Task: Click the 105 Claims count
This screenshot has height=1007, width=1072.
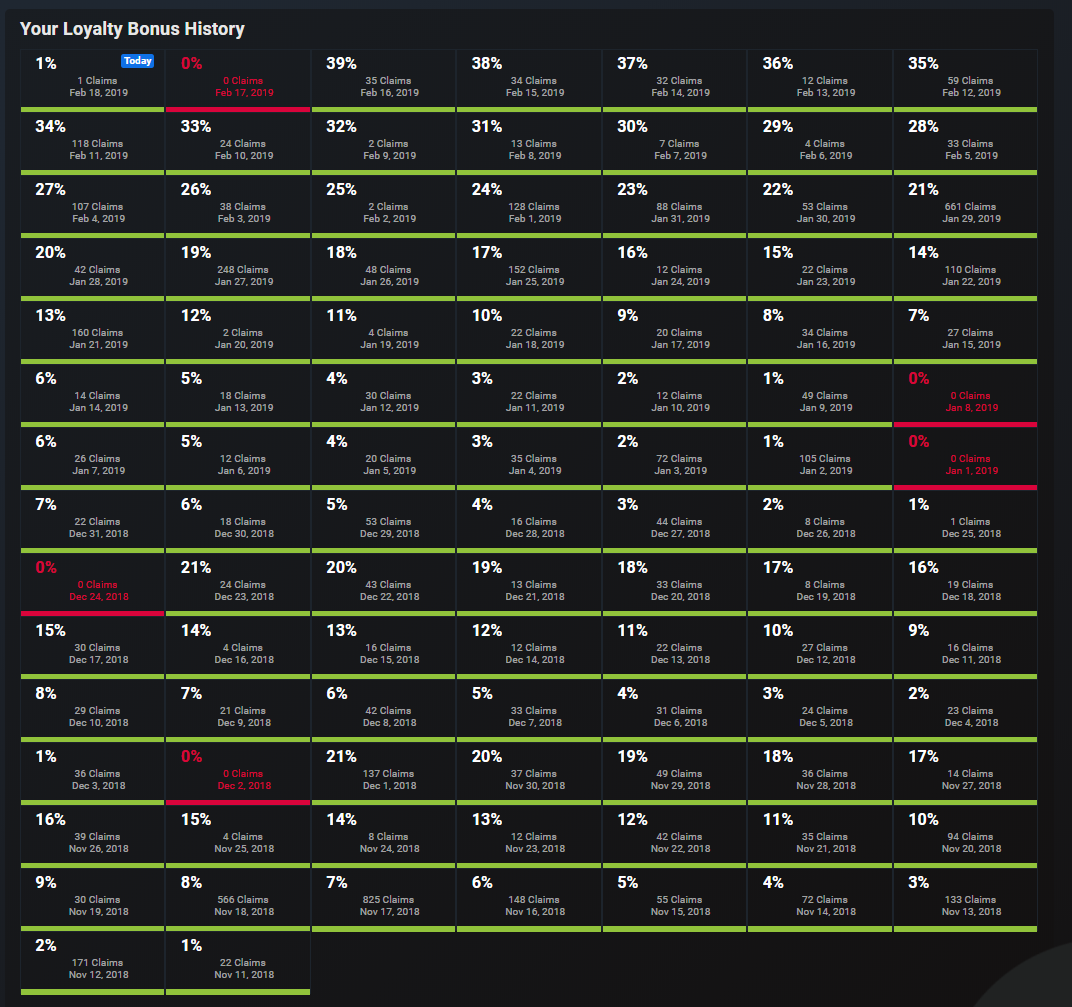Action: (x=825, y=459)
